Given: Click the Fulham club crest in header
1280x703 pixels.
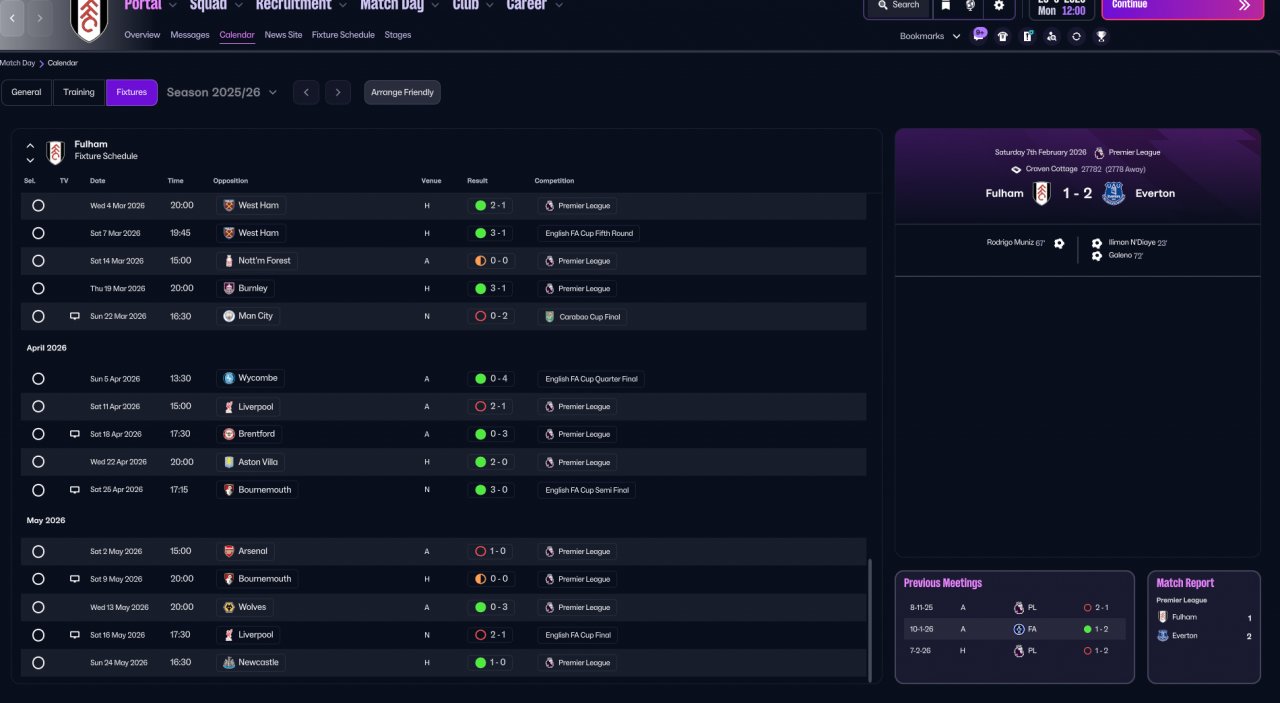Looking at the screenshot, I should (89, 18).
